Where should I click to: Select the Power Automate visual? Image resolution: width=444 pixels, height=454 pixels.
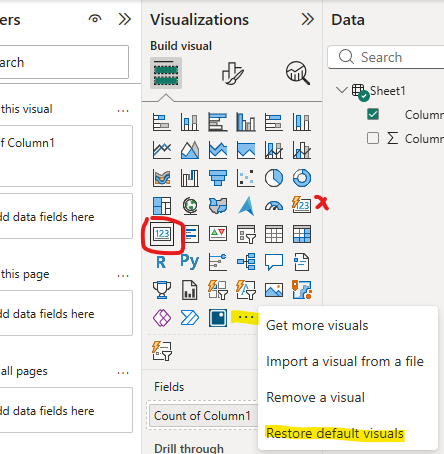(190, 318)
